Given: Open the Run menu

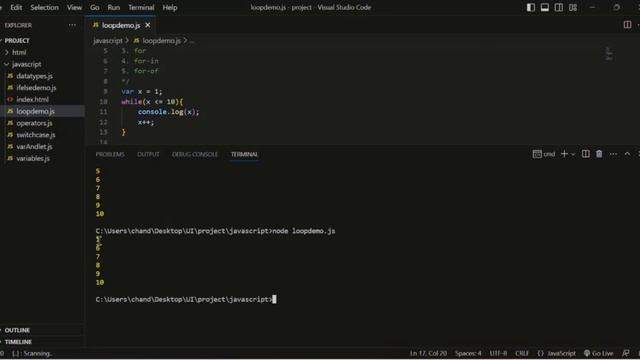Looking at the screenshot, I should (x=114, y=7).
